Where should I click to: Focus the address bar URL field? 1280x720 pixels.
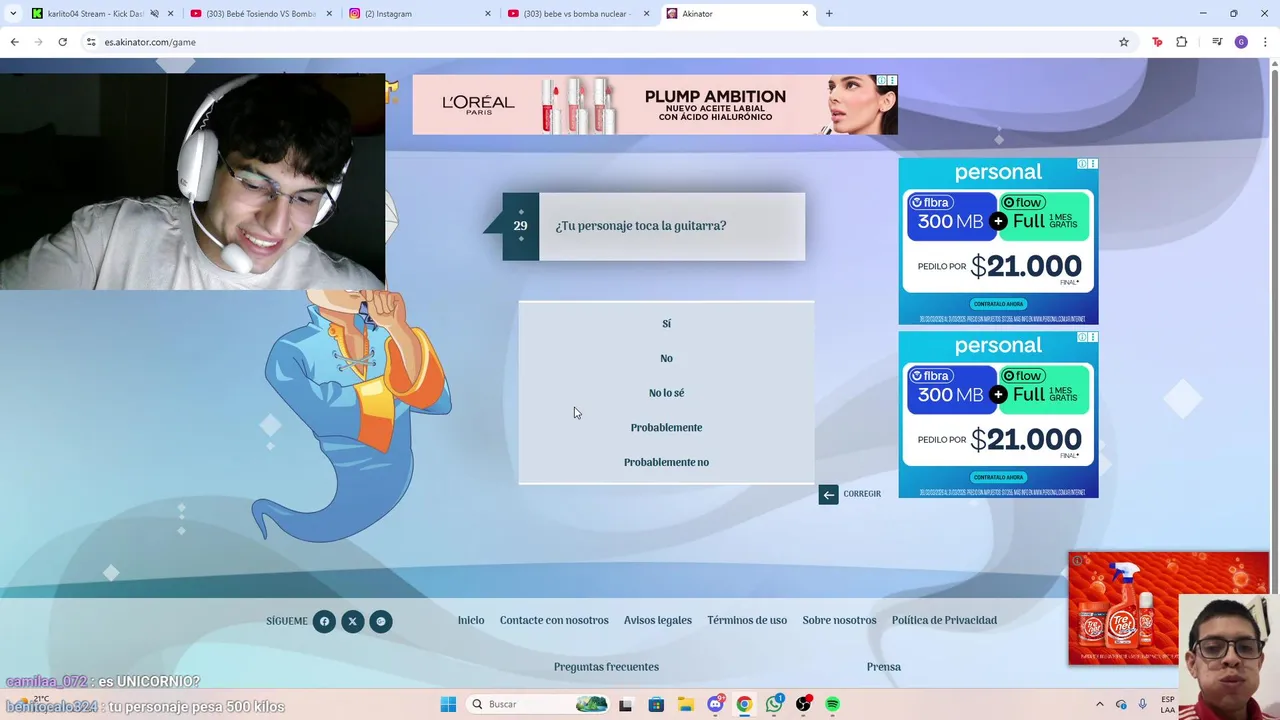pos(600,42)
